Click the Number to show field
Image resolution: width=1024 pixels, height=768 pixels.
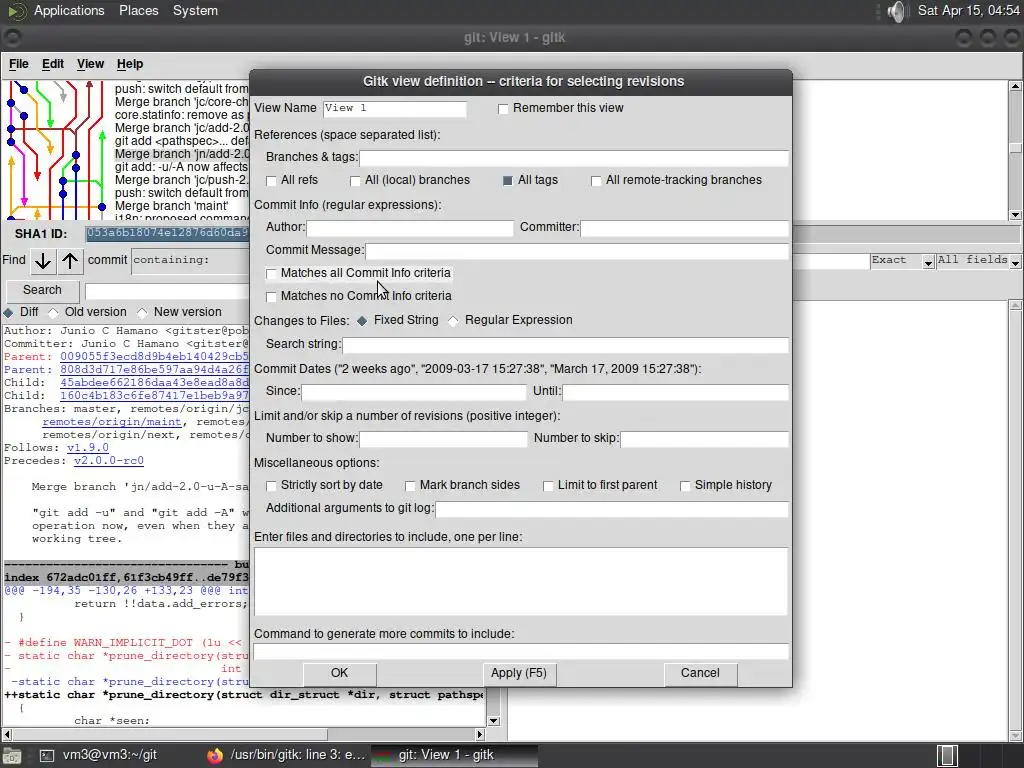coord(443,439)
